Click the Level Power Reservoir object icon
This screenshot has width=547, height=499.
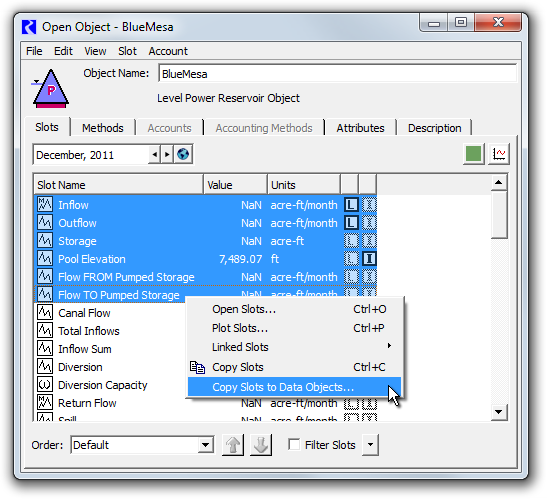pyautogui.click(x=51, y=89)
